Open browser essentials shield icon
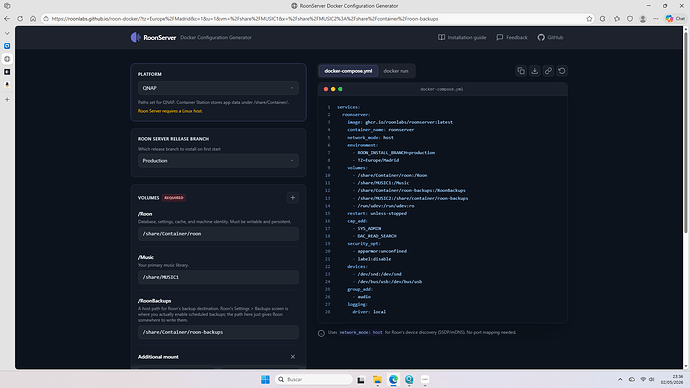Image resolution: width=690 pixels, height=388 pixels. click(x=630, y=18)
